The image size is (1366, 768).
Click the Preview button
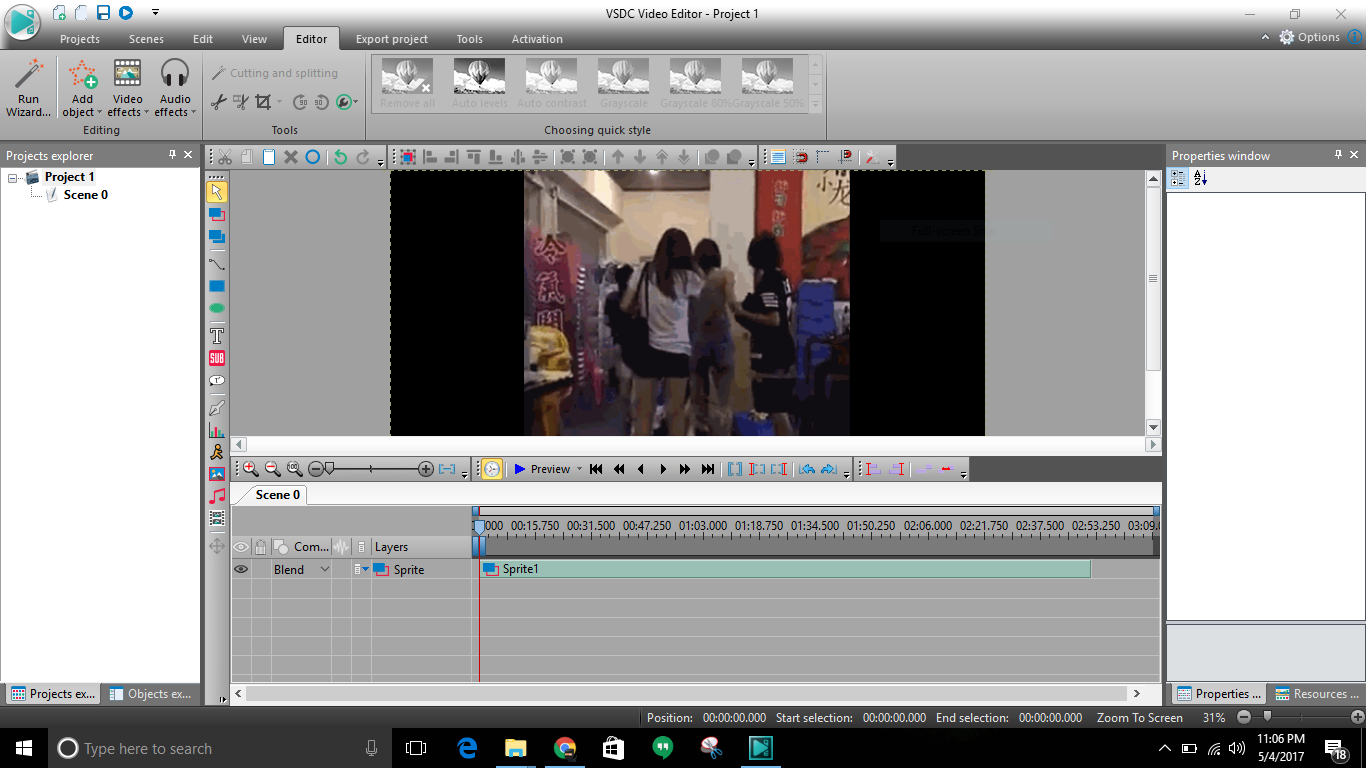pyautogui.click(x=541, y=469)
